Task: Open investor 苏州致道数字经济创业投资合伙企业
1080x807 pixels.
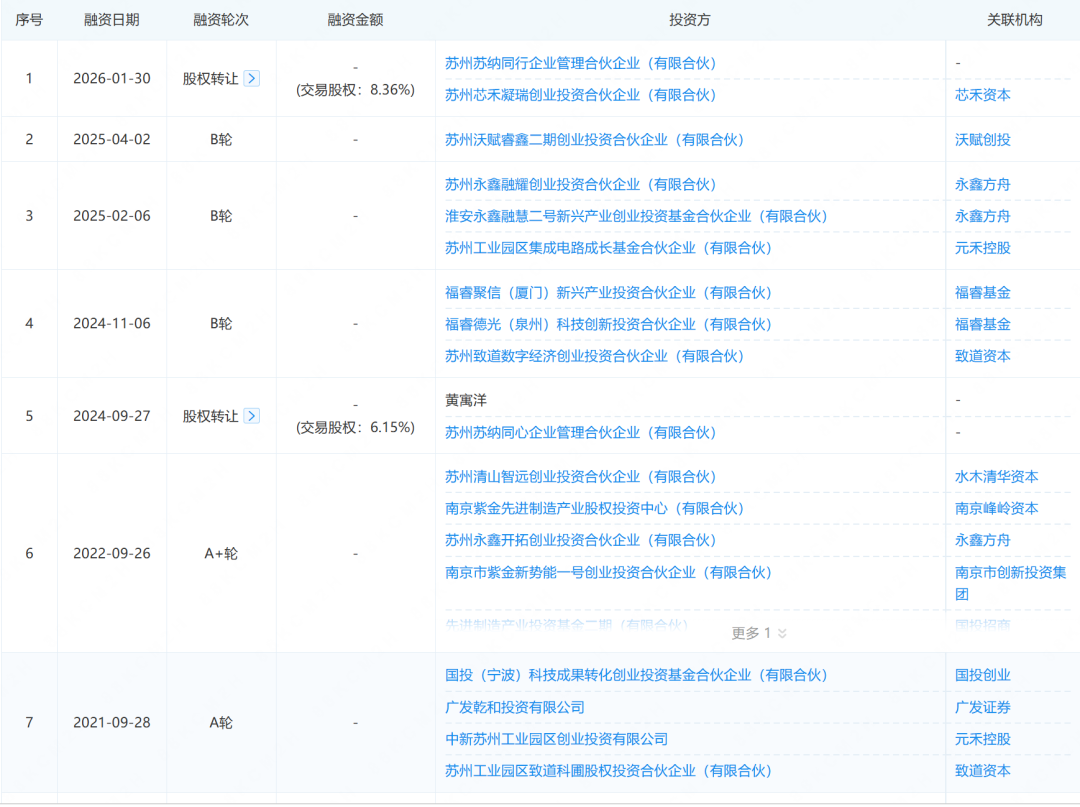Action: (x=594, y=356)
